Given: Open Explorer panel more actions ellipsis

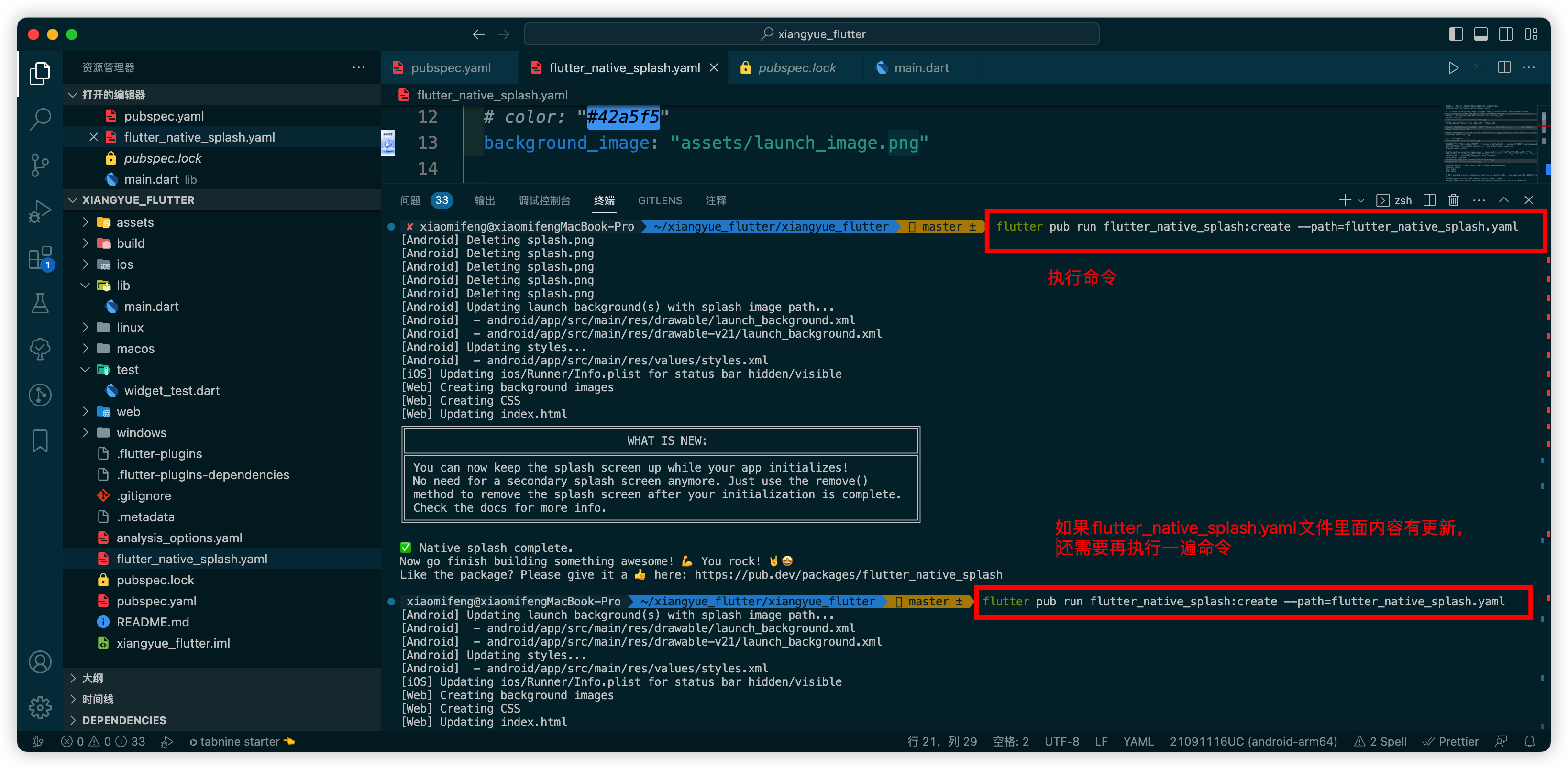Looking at the screenshot, I should 359,67.
